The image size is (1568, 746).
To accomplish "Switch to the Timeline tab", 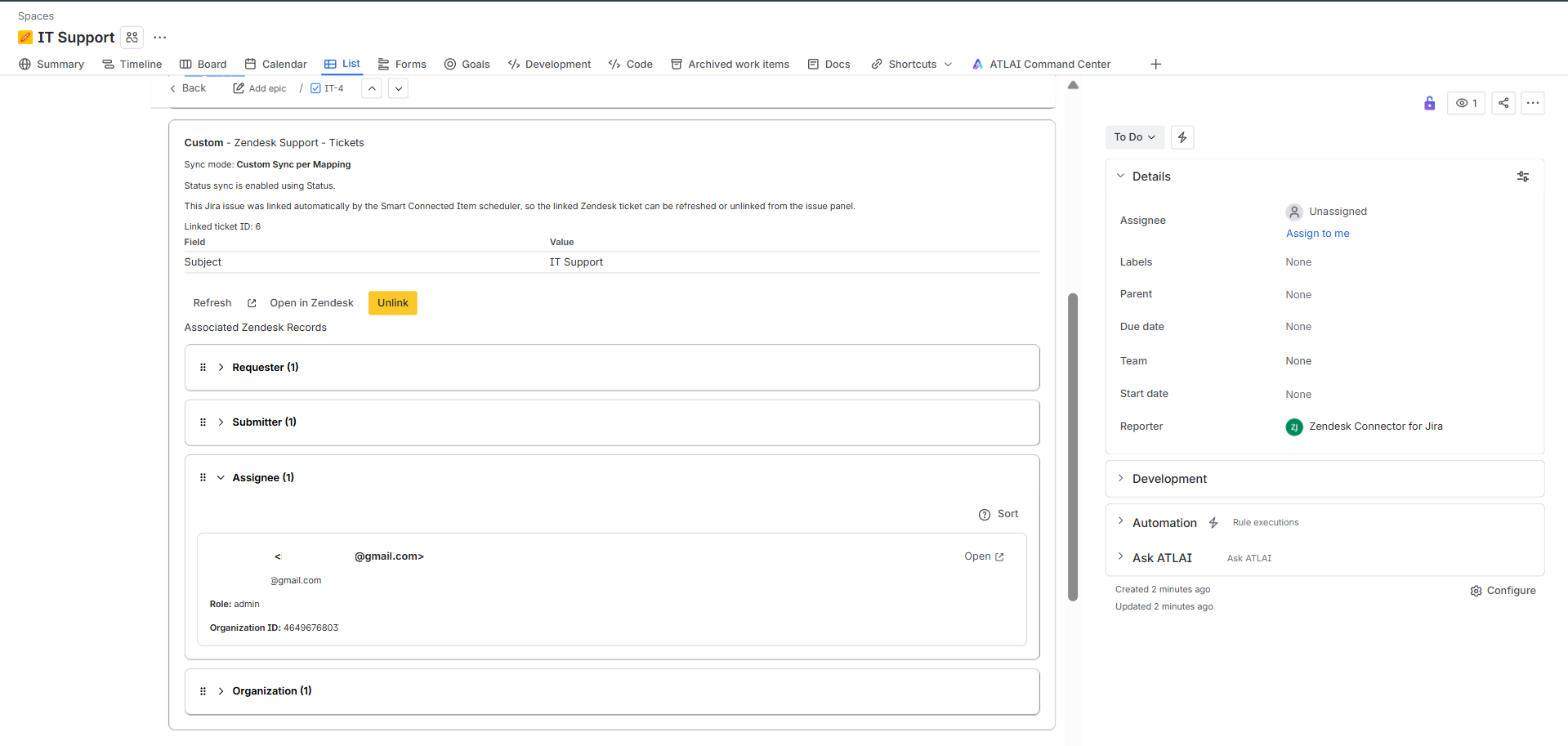I will (132, 65).
